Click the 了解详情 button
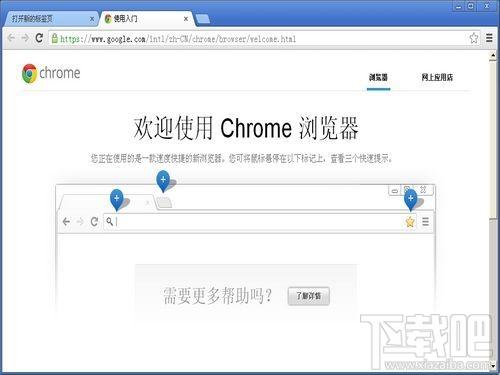Viewport: 500px width, 375px height. click(309, 296)
